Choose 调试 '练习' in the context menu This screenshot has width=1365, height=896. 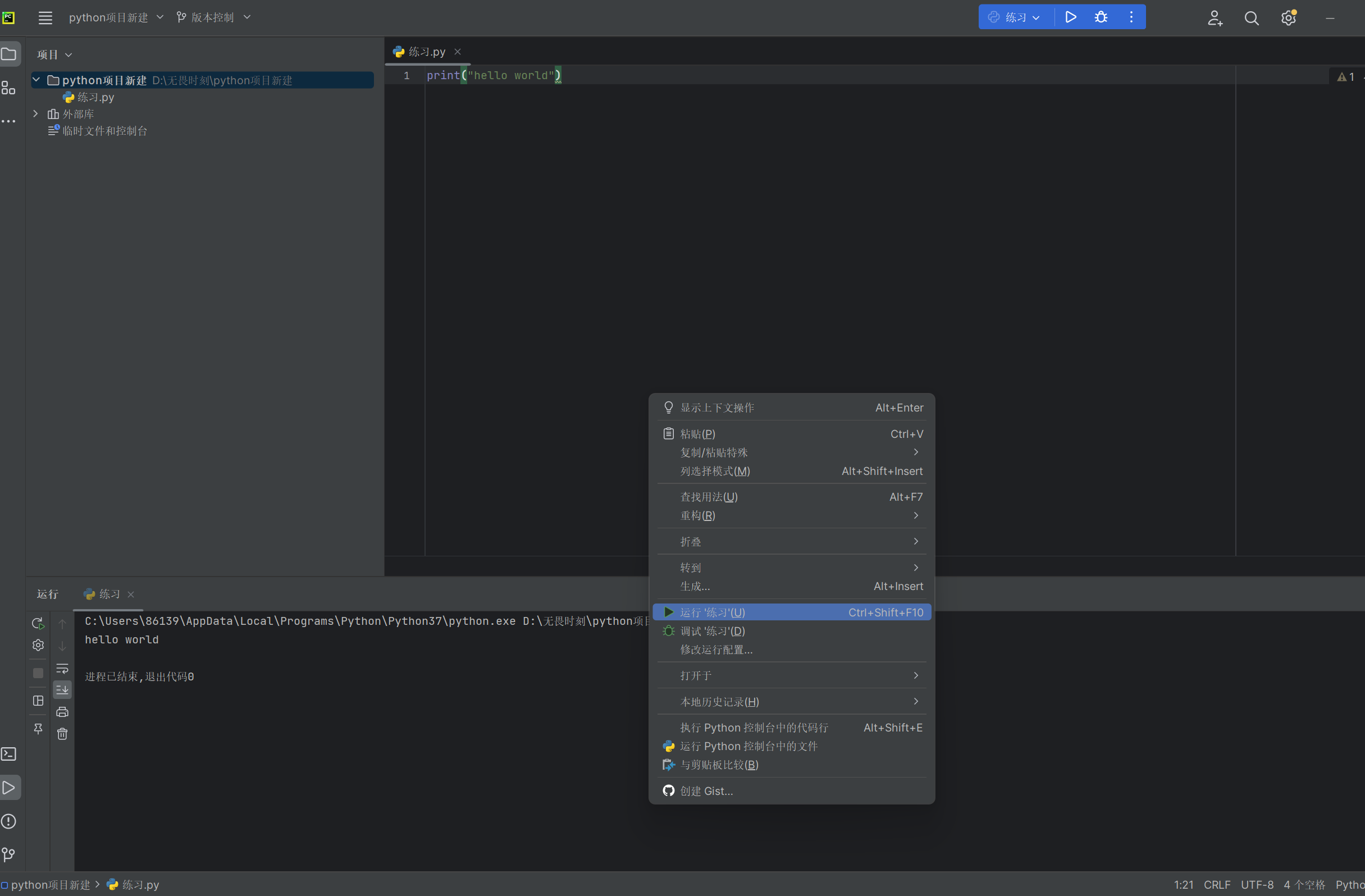click(713, 631)
